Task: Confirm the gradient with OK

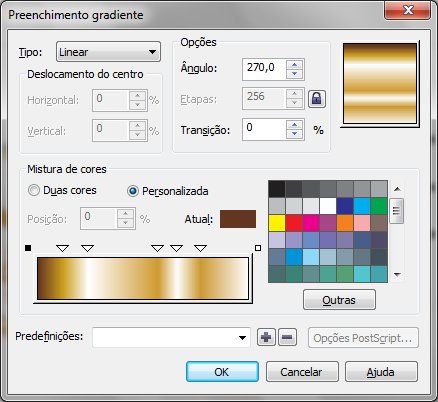Action: click(x=222, y=372)
